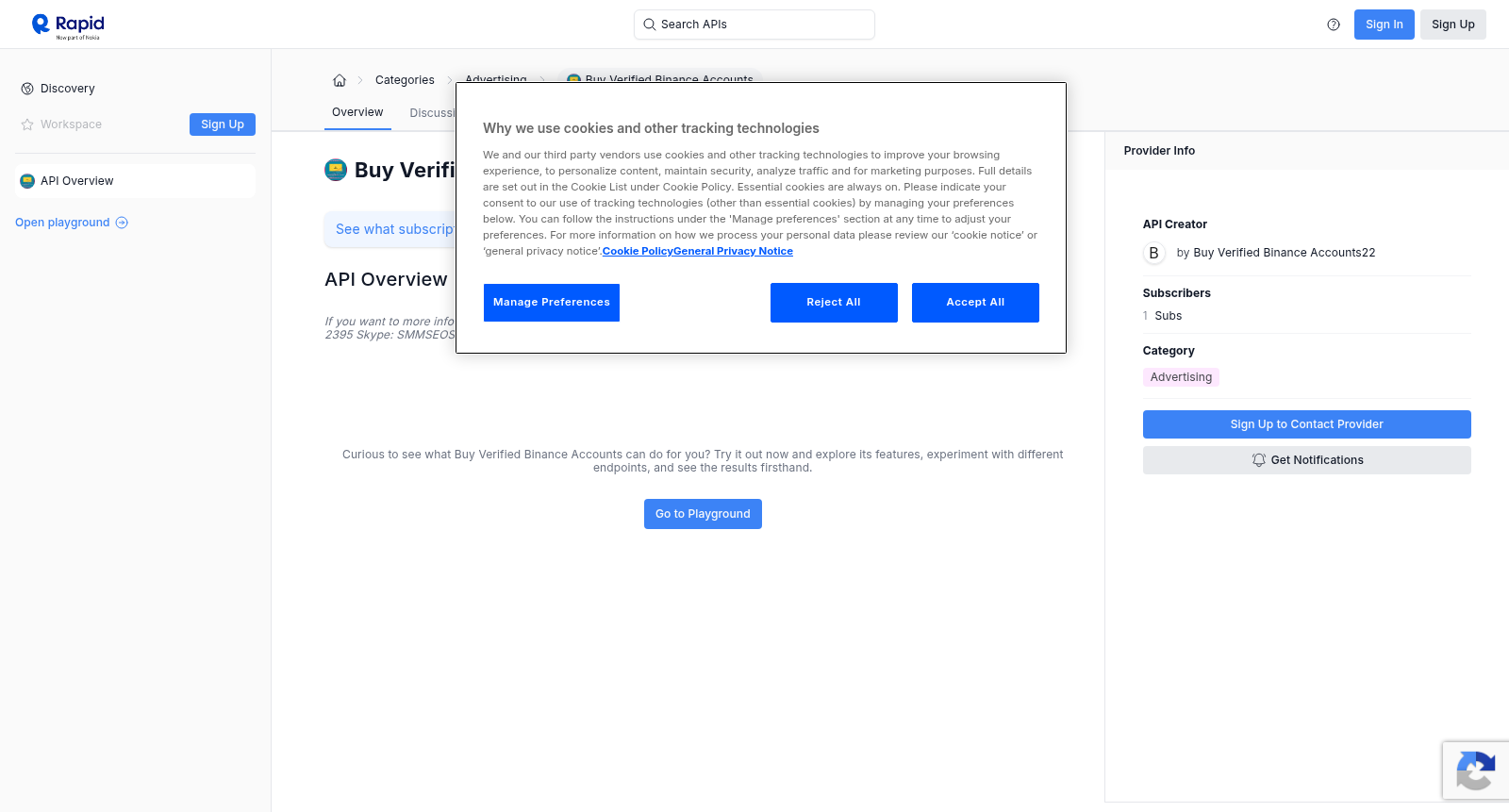Click Manage Preferences in cookie dialog
This screenshot has height=812, width=1509.
coord(552,303)
